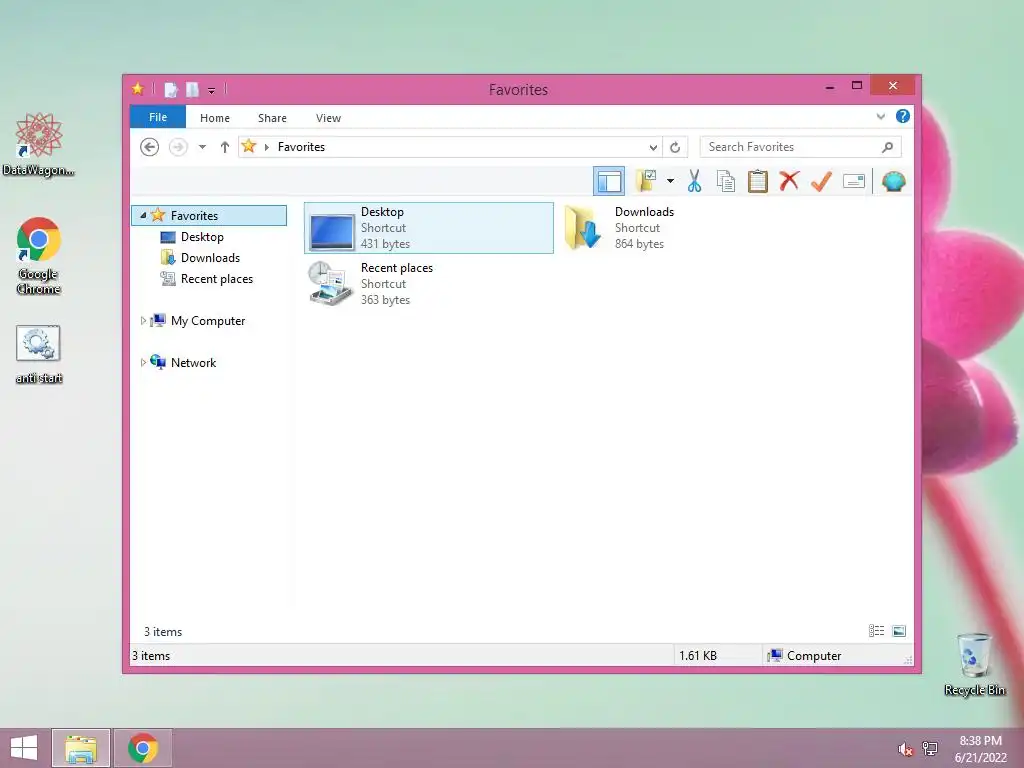Click the quick access New folder icon
The image size is (1024, 768).
point(192,89)
